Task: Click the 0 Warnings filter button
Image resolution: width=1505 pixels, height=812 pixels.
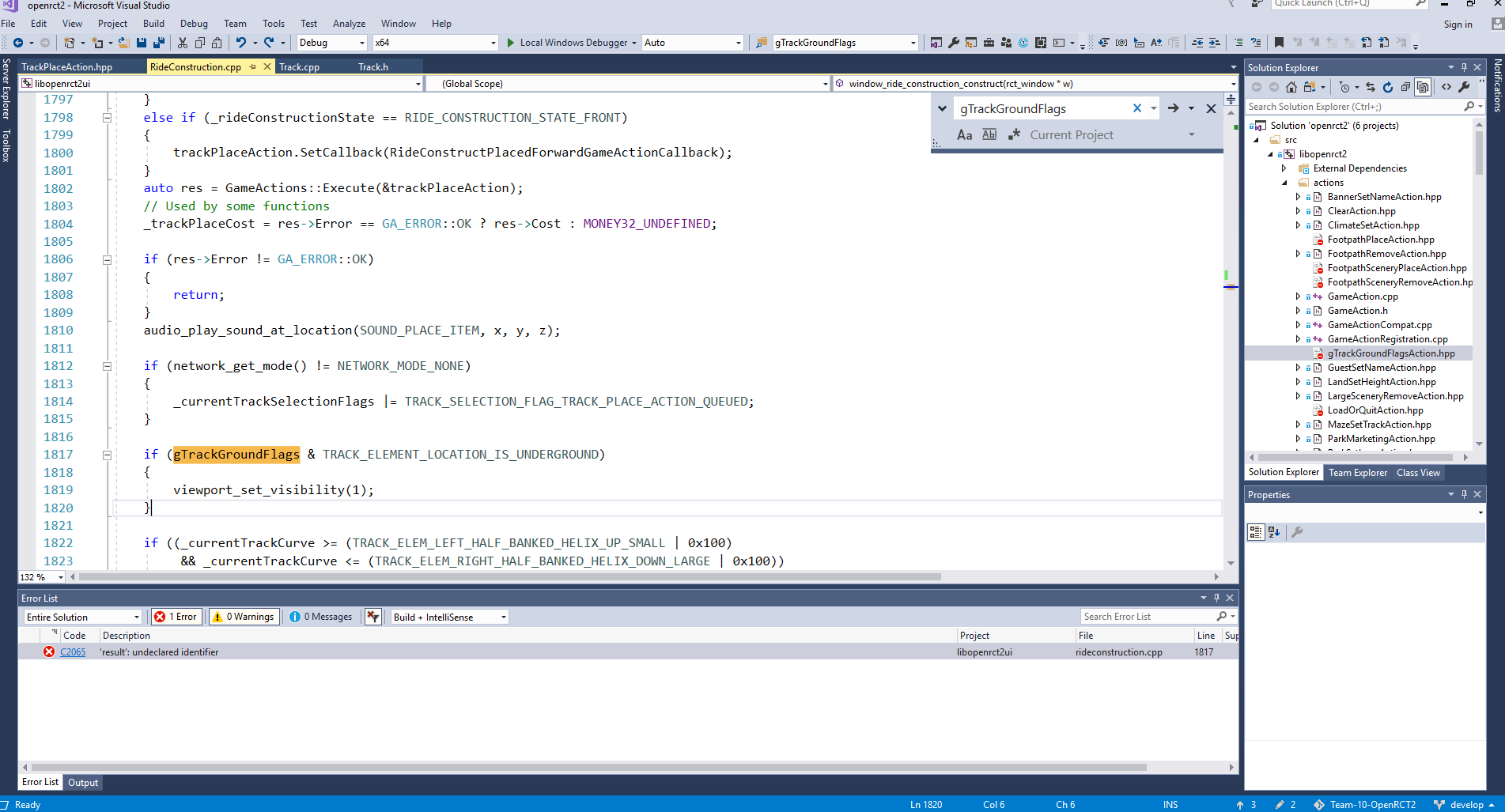Action: click(x=244, y=616)
